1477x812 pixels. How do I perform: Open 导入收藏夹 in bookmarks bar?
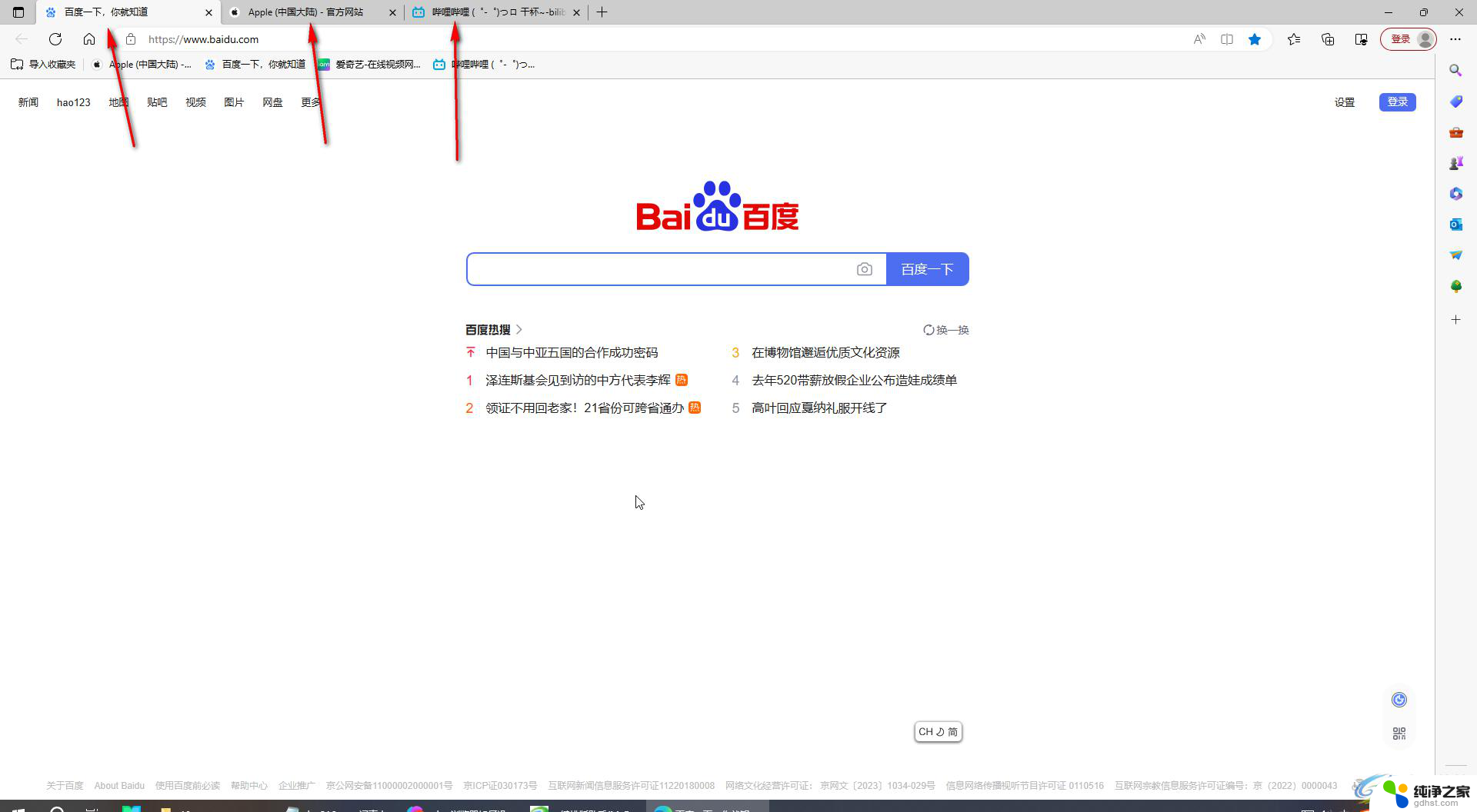pos(44,65)
